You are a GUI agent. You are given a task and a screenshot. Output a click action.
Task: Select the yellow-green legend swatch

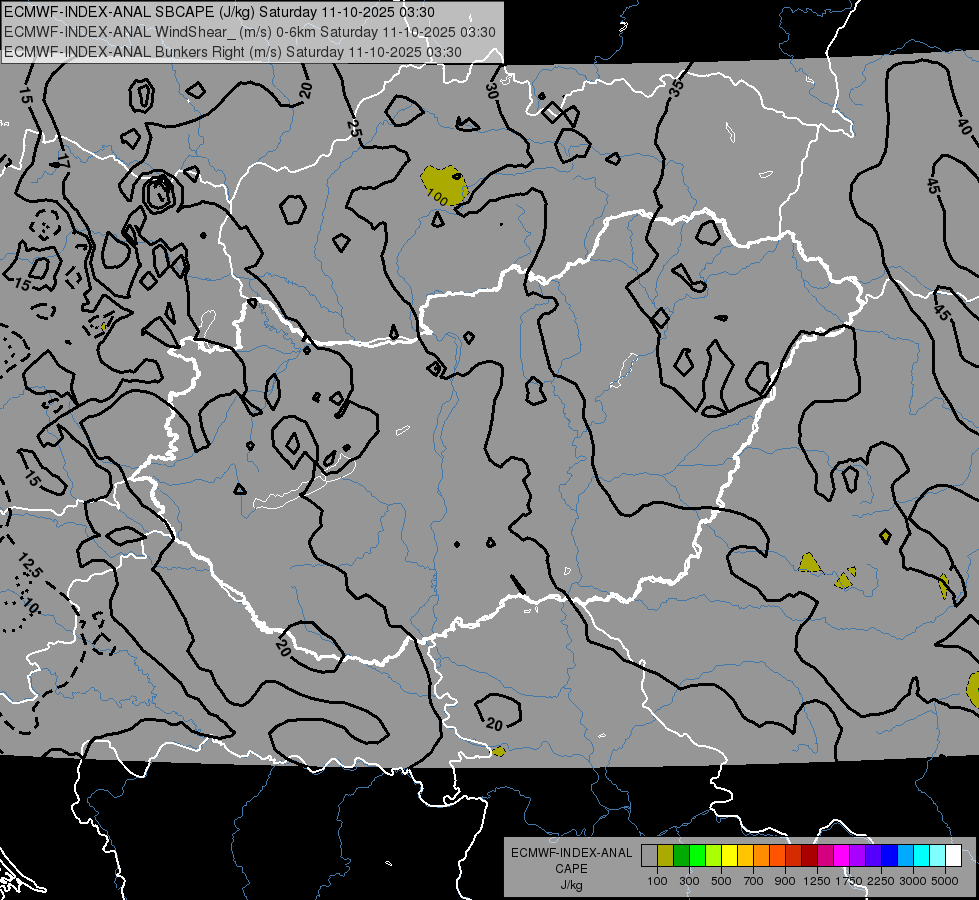pyautogui.click(x=714, y=856)
